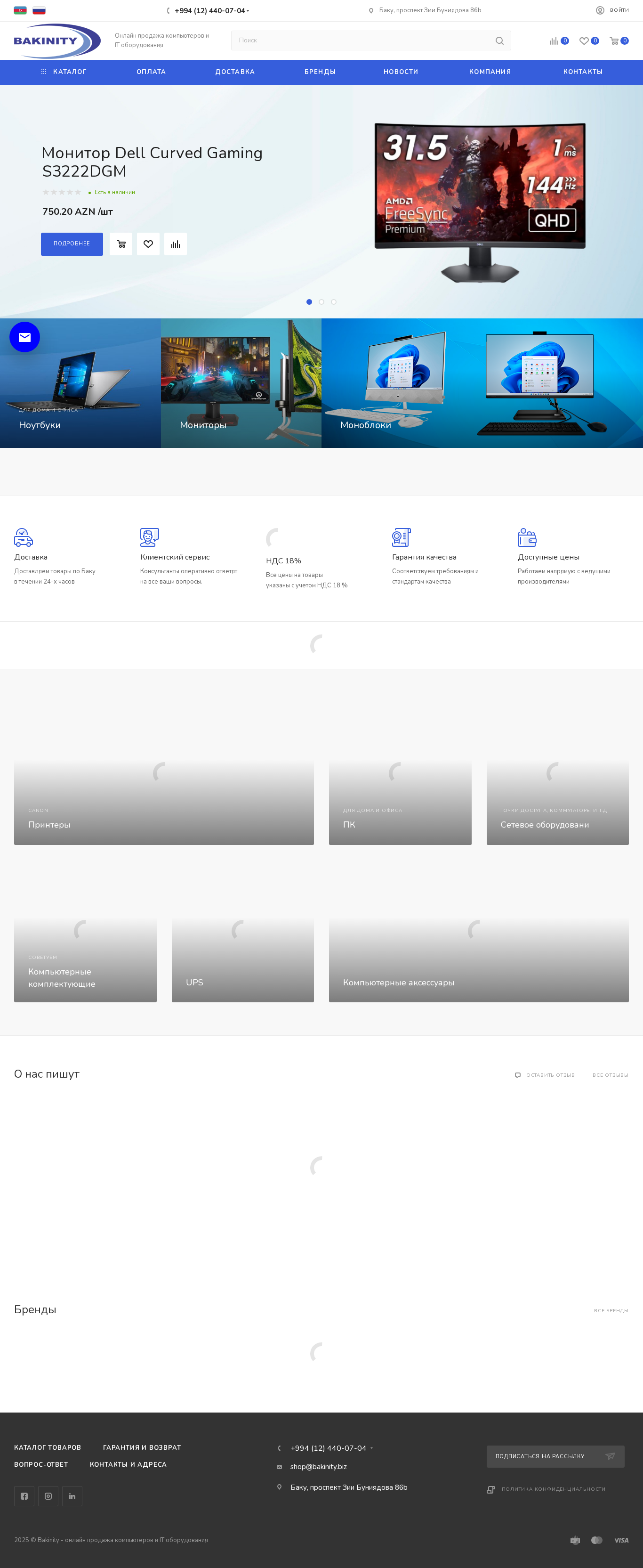Open the Компания menu item

(490, 72)
